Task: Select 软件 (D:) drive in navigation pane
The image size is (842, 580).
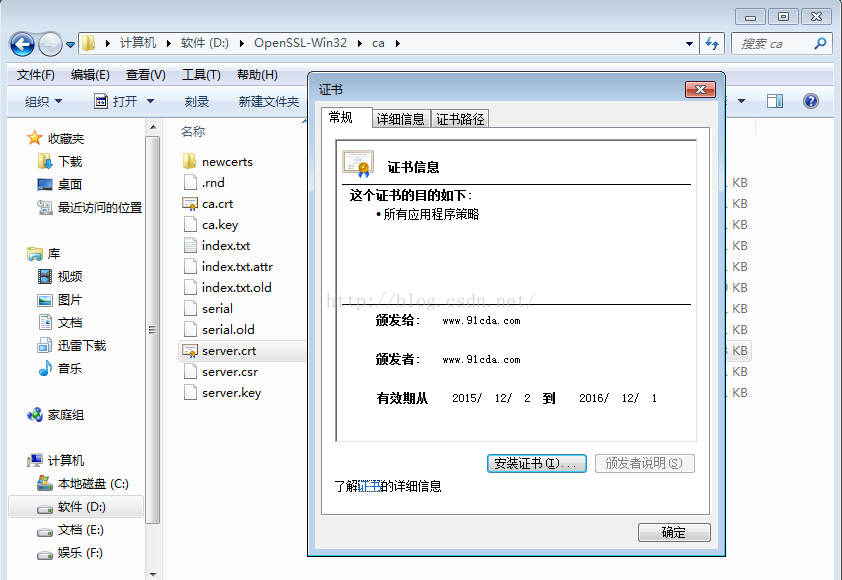Action: 76,507
